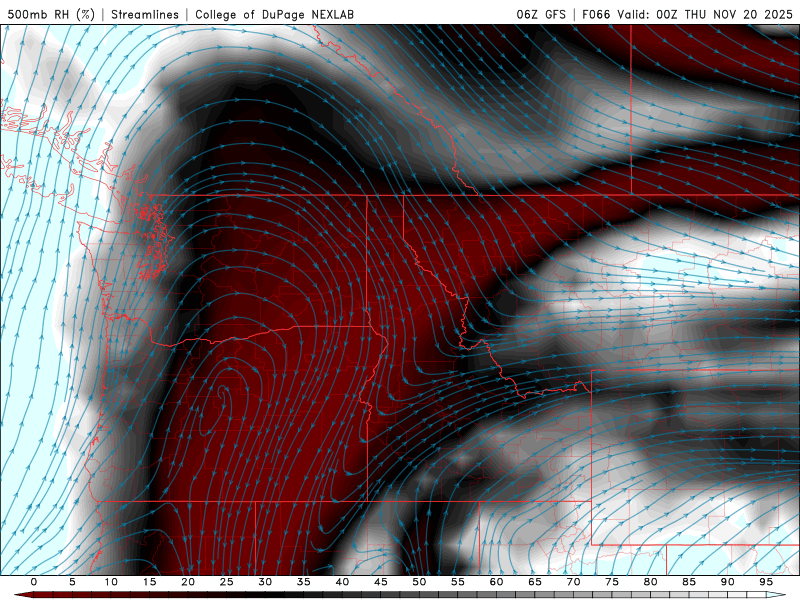Select the "06Z GFS" model run label

[541, 14]
